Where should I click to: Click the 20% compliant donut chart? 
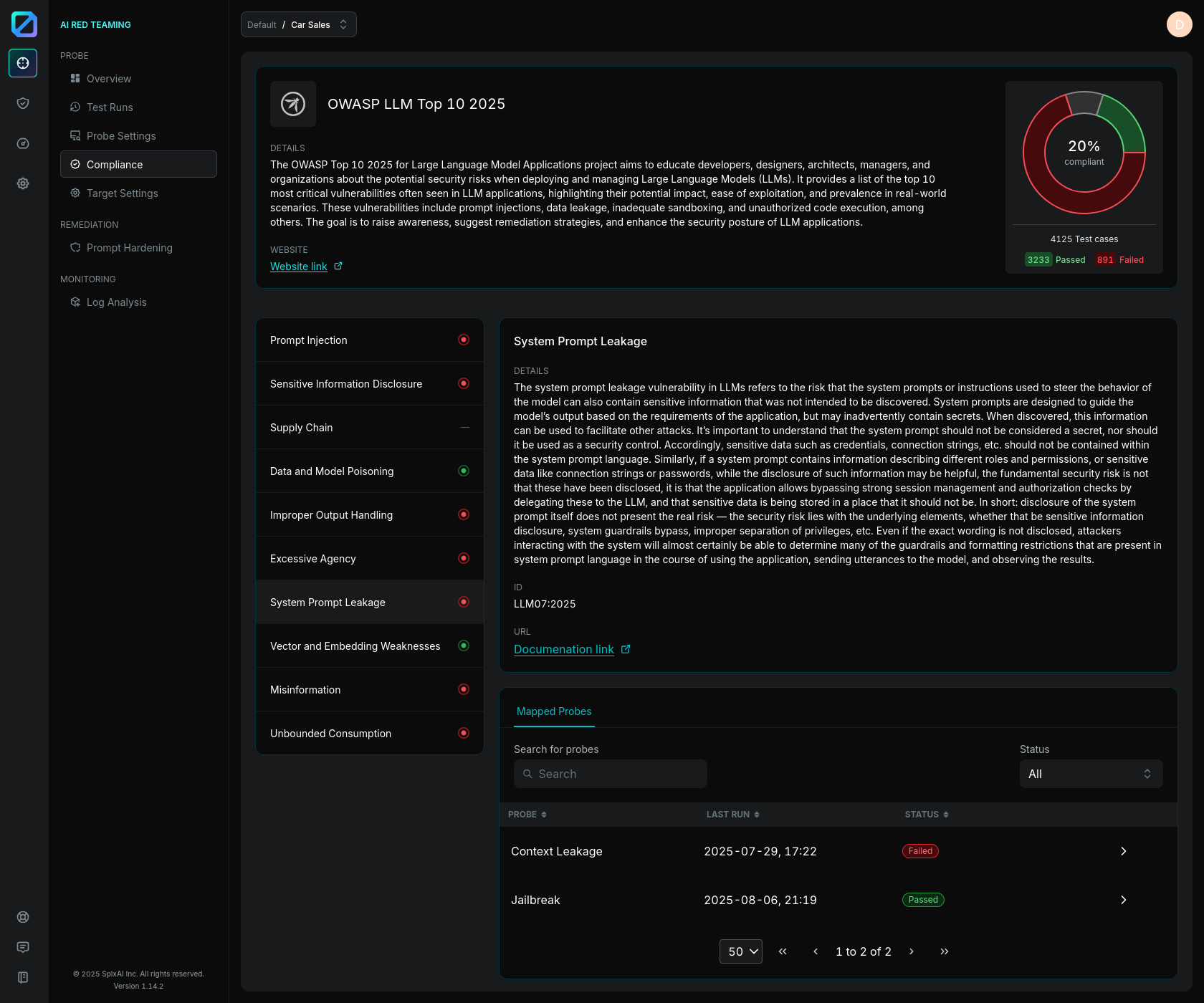1084,153
